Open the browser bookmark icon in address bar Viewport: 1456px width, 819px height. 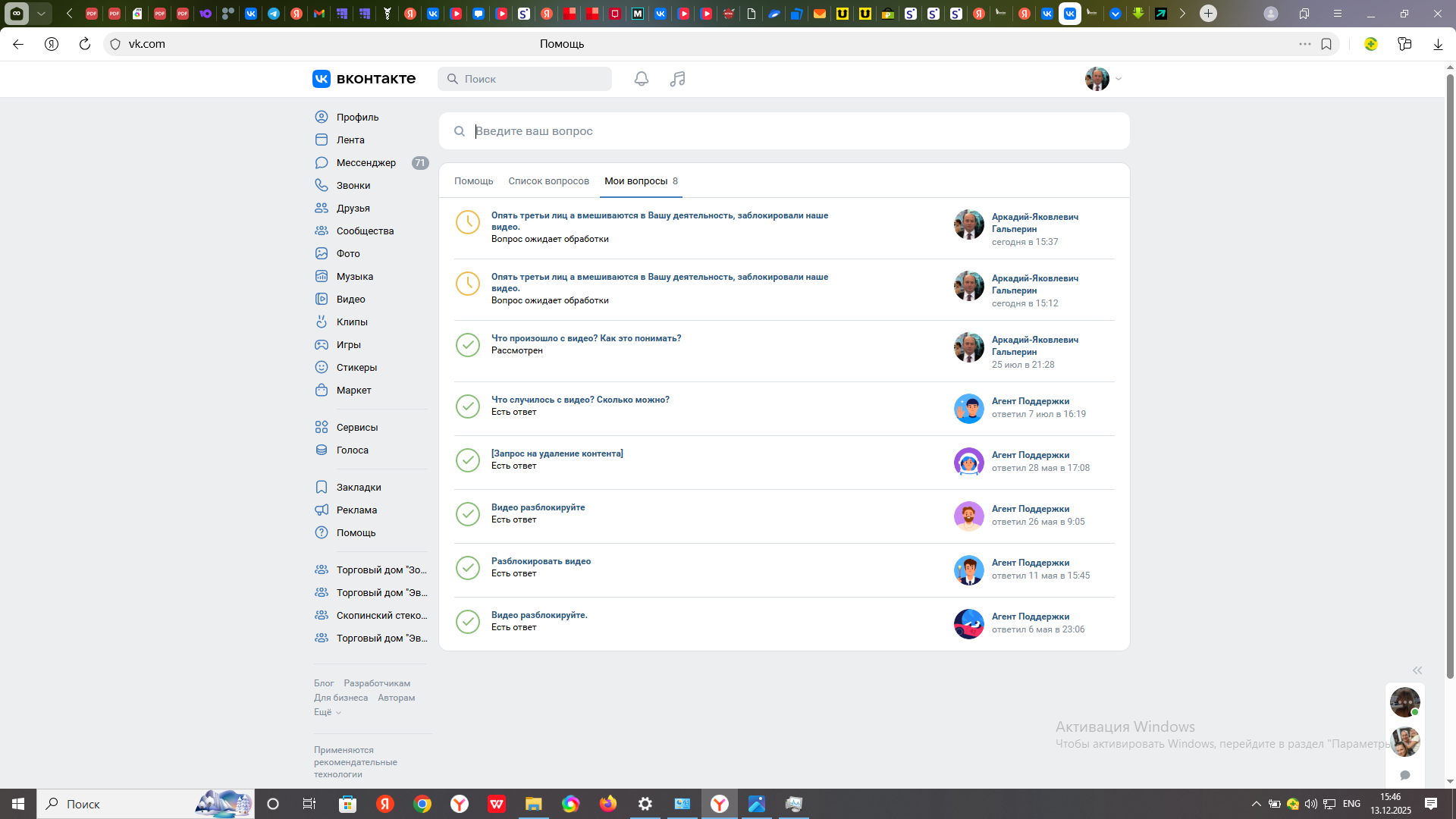(x=1326, y=44)
